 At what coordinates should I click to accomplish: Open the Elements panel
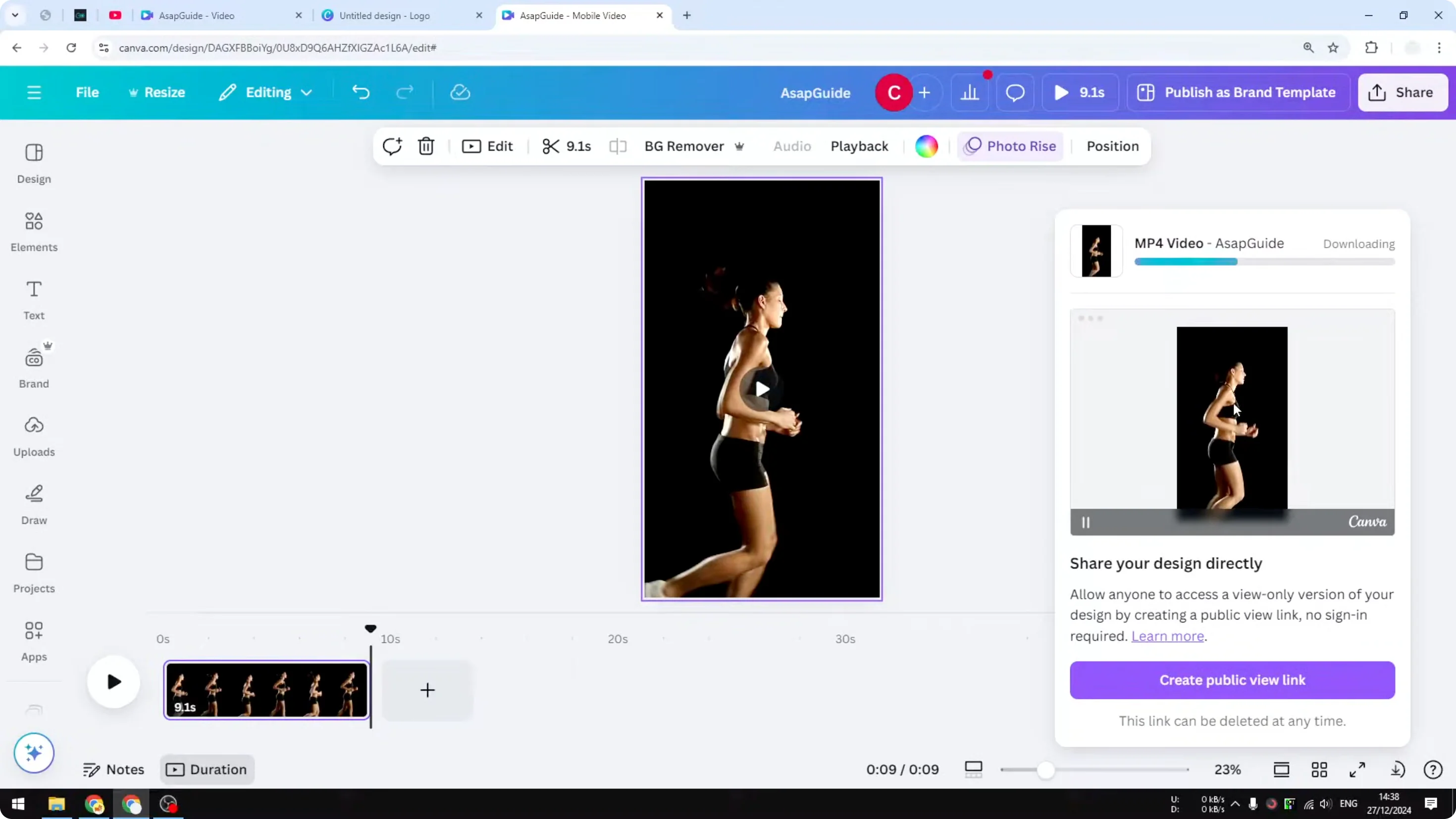coord(33,232)
